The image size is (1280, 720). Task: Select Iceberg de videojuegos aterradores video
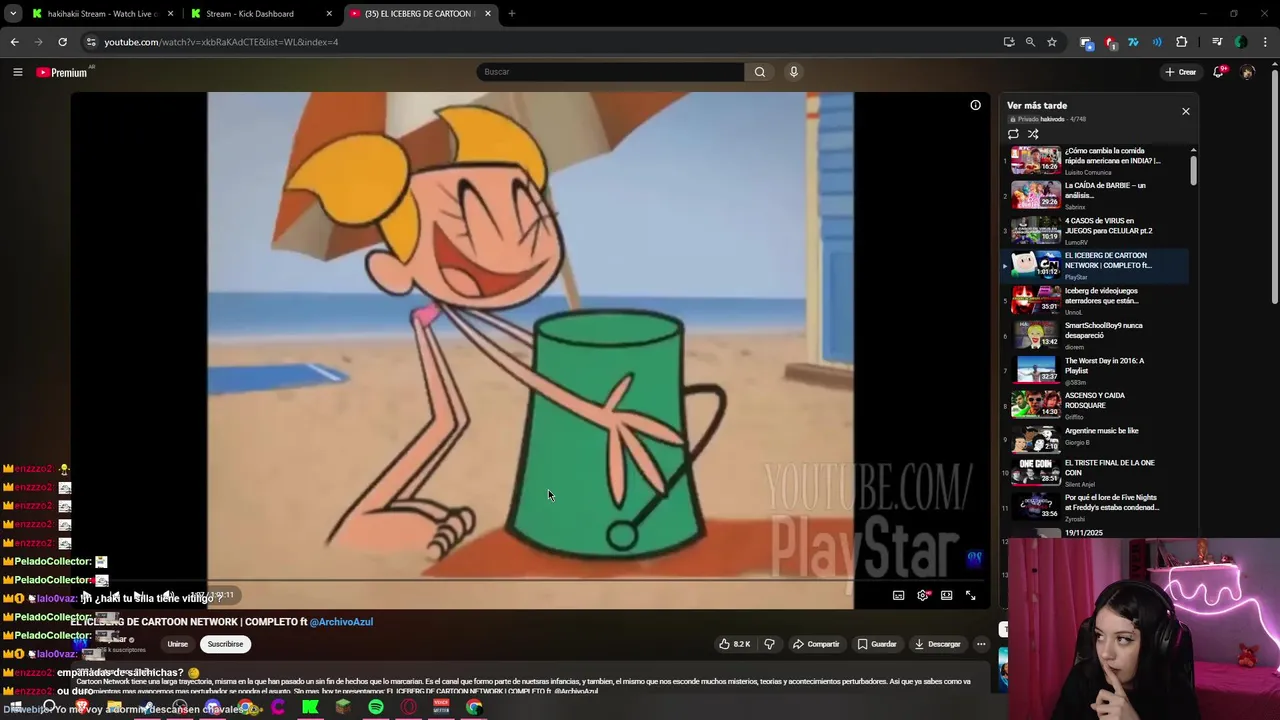[1094, 301]
